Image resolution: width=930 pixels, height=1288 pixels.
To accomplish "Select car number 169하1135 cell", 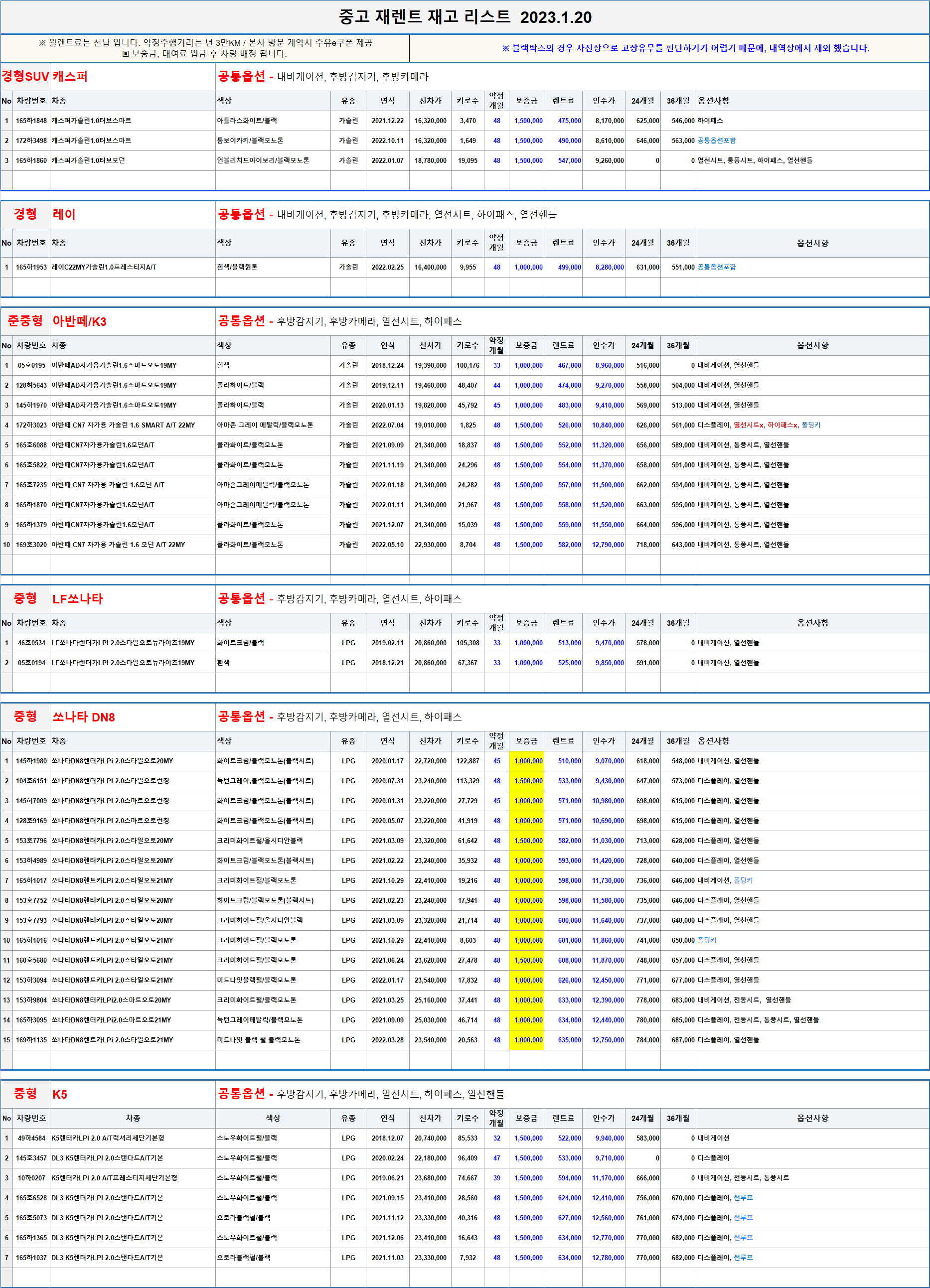I will 31,1040.
